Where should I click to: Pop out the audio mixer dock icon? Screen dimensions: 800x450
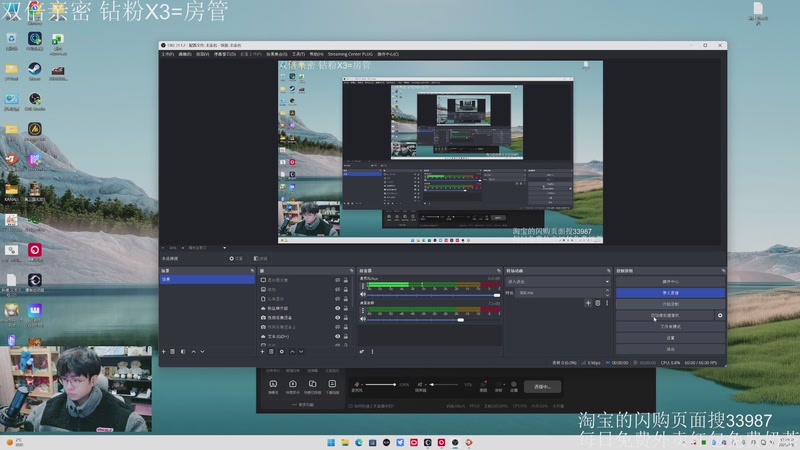point(498,270)
